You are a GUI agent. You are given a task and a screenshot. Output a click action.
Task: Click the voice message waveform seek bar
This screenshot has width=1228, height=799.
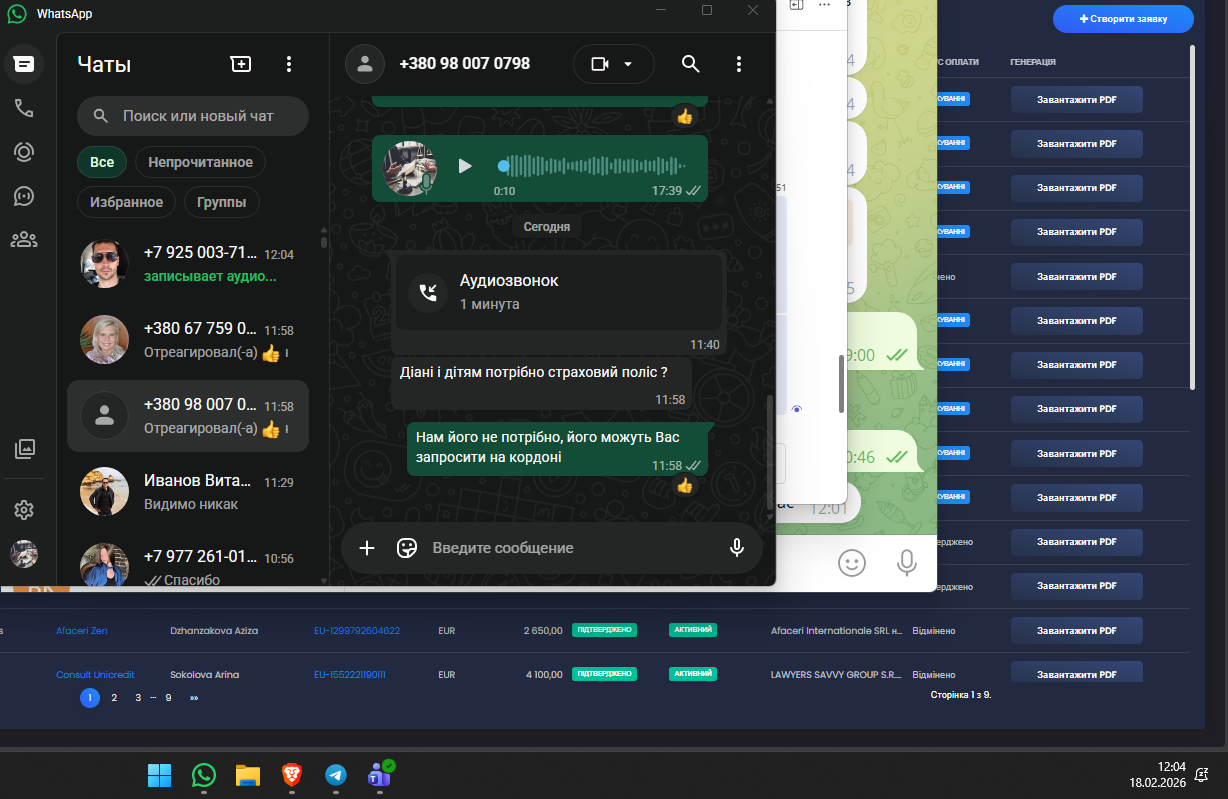(x=594, y=166)
